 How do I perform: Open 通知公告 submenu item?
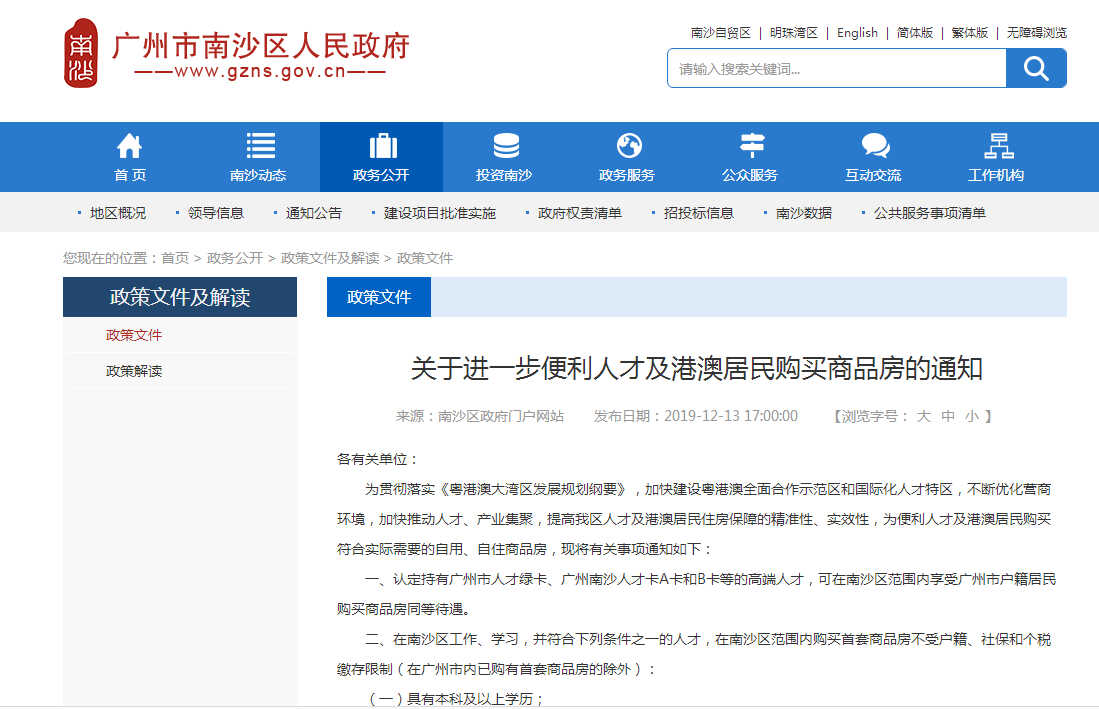coord(313,213)
